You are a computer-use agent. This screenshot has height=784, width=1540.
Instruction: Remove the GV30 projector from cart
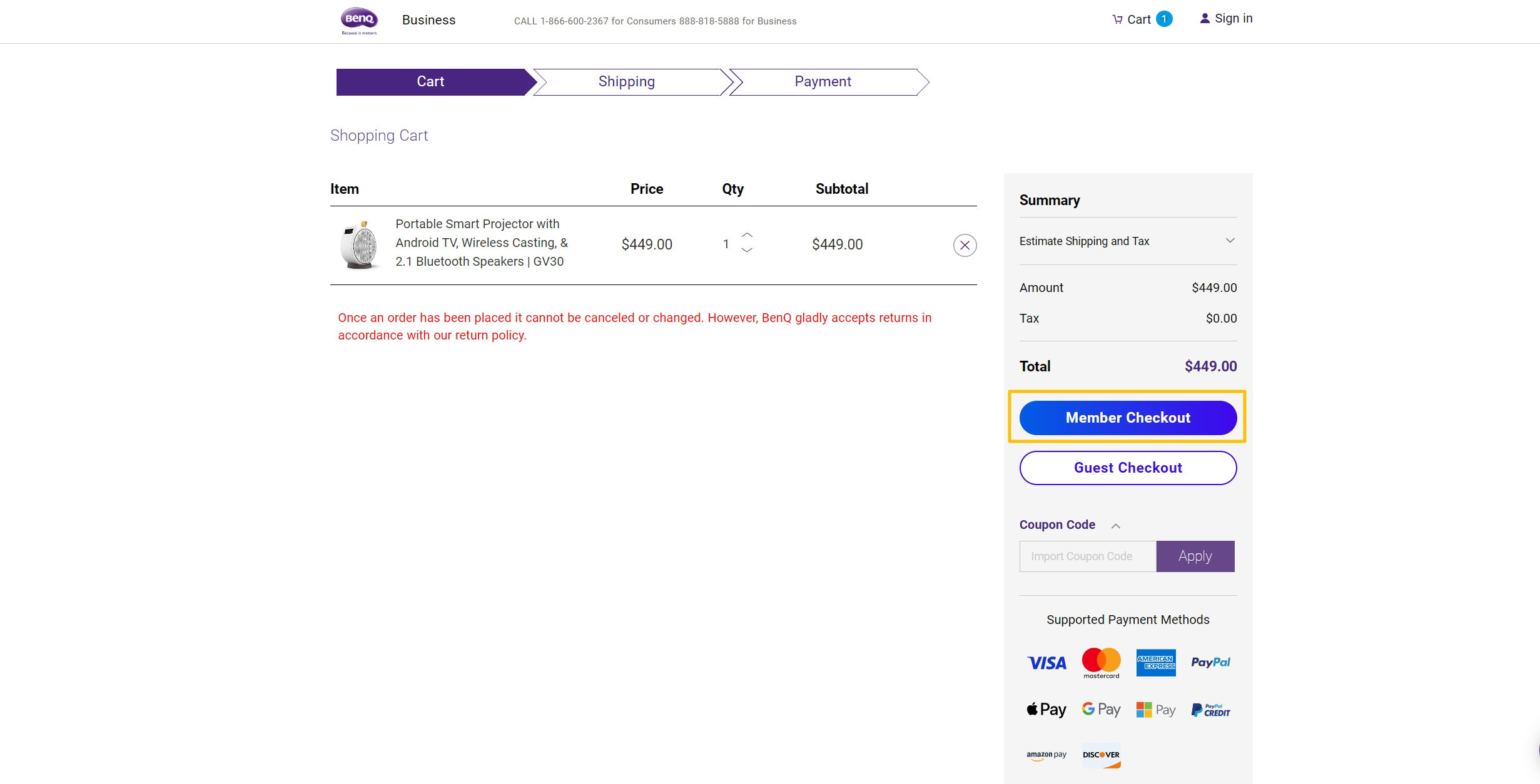click(x=965, y=245)
